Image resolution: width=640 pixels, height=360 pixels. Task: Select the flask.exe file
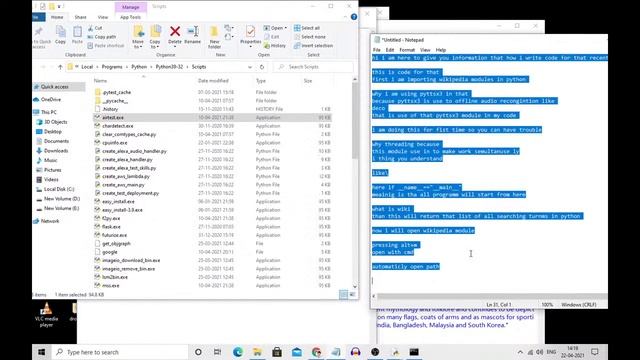point(111,227)
